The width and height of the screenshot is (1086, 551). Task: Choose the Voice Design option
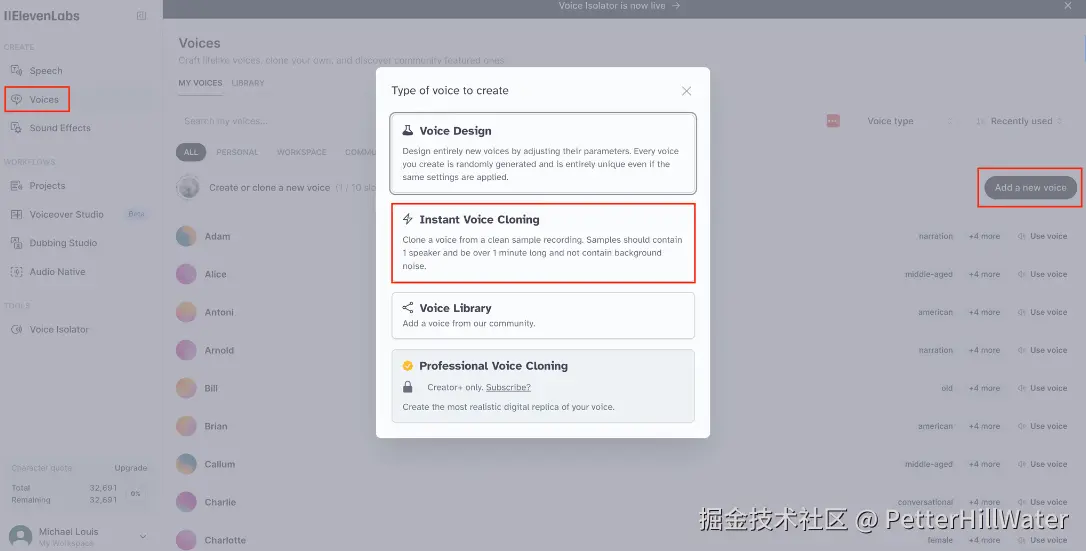tap(543, 153)
